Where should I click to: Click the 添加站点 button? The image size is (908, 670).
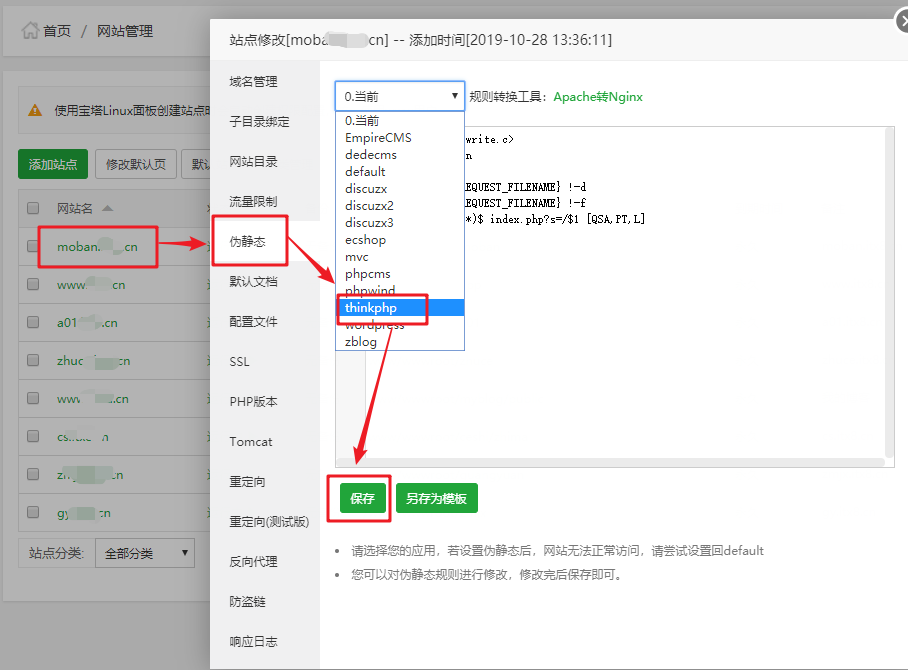[53, 164]
